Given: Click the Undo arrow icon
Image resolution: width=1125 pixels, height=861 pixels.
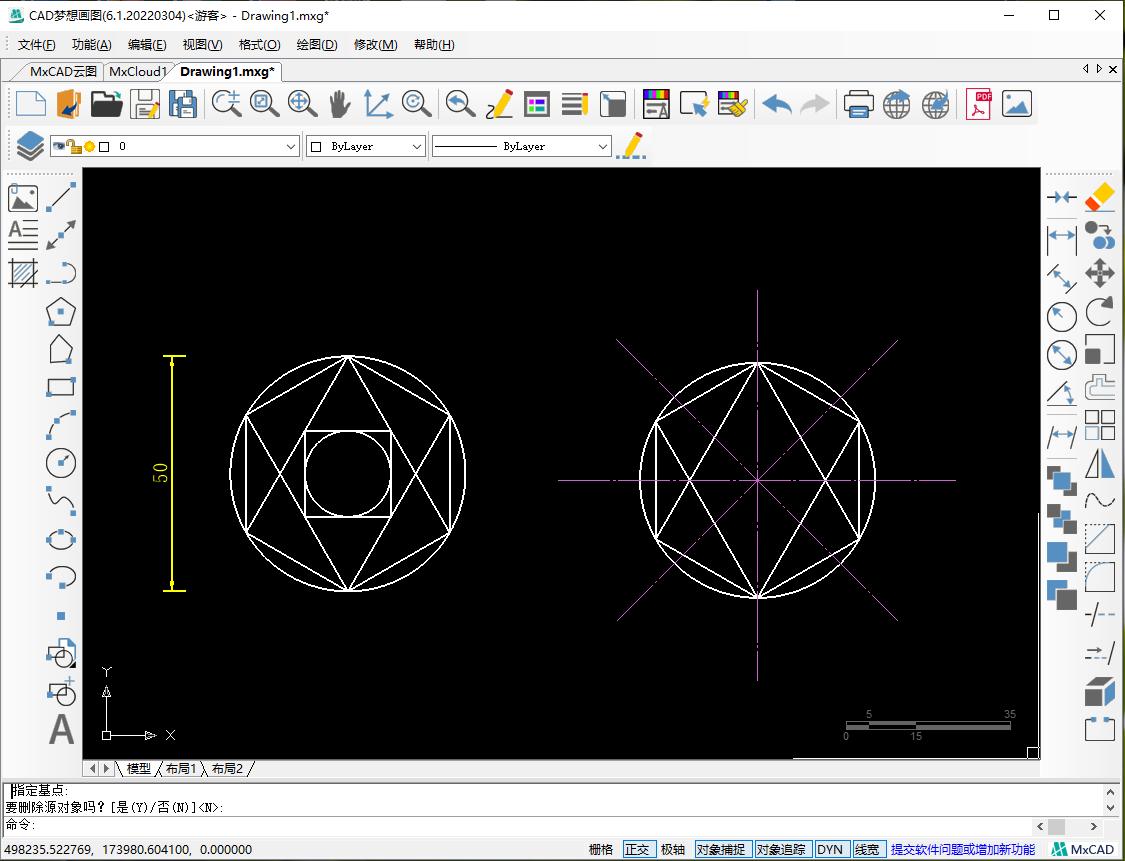Looking at the screenshot, I should click(x=776, y=104).
